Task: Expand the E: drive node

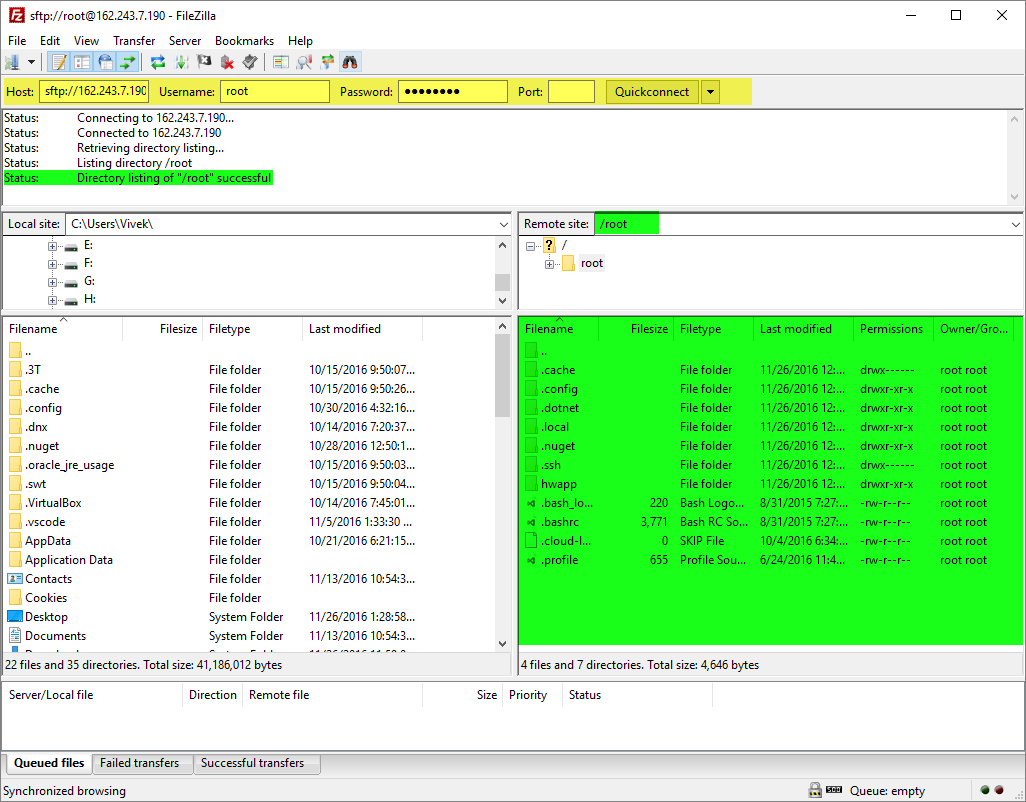Action: point(52,246)
